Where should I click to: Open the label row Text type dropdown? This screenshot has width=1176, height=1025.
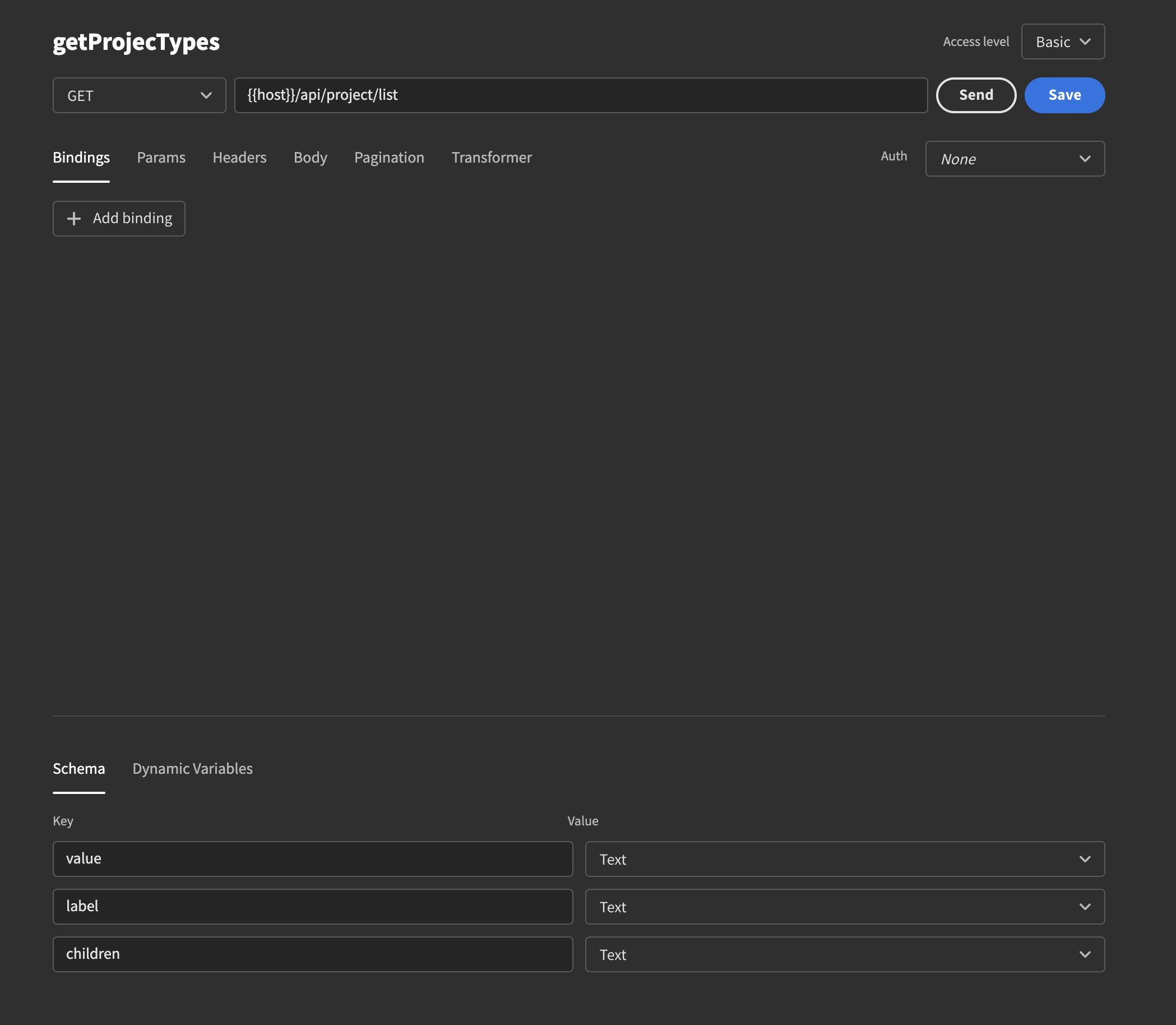tap(845, 907)
